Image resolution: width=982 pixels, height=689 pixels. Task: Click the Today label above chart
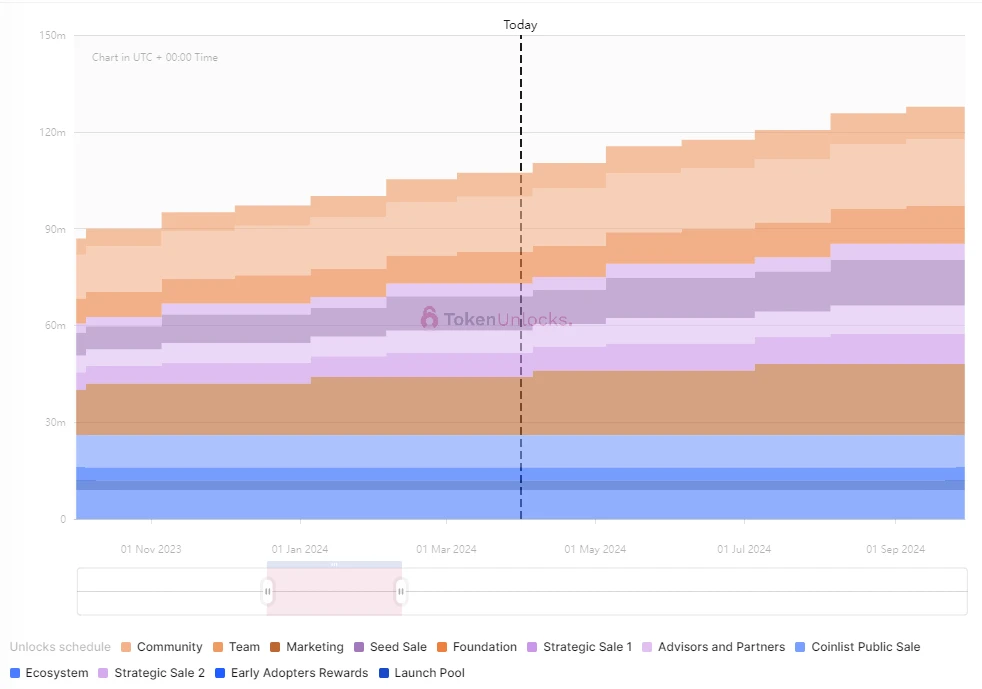coord(520,25)
